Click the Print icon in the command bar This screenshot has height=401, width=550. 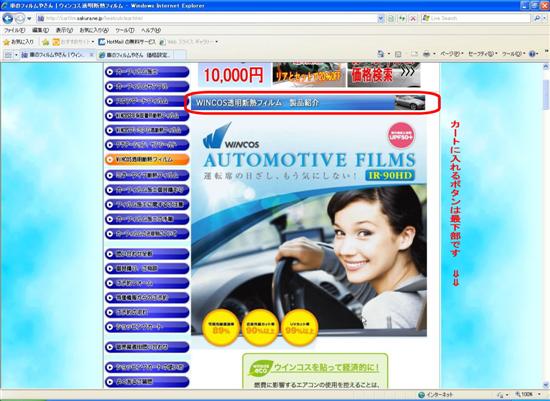pyautogui.click(x=426, y=54)
